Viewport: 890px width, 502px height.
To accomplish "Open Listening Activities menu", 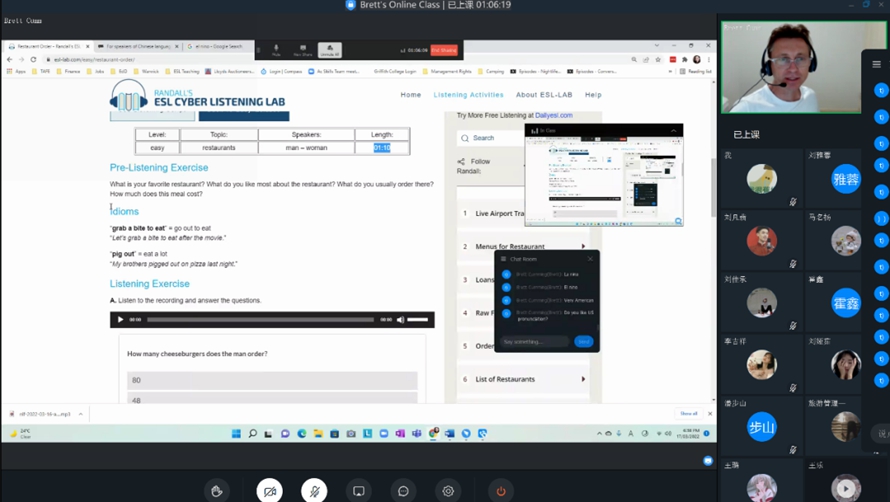I will tap(468, 95).
